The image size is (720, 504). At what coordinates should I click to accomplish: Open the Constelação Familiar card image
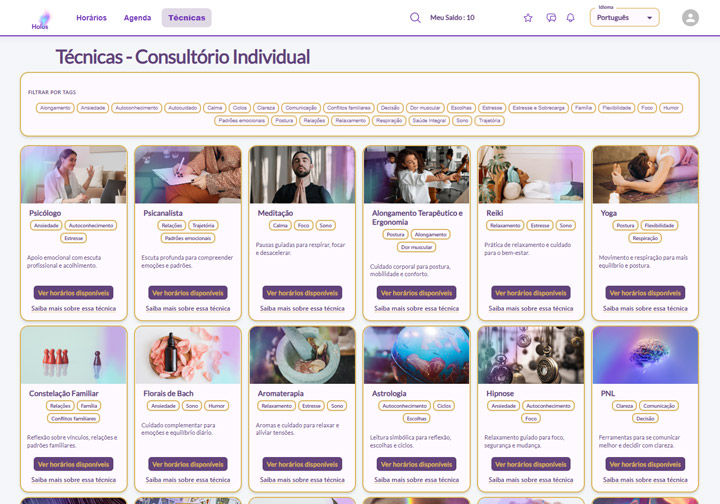pyautogui.click(x=73, y=355)
